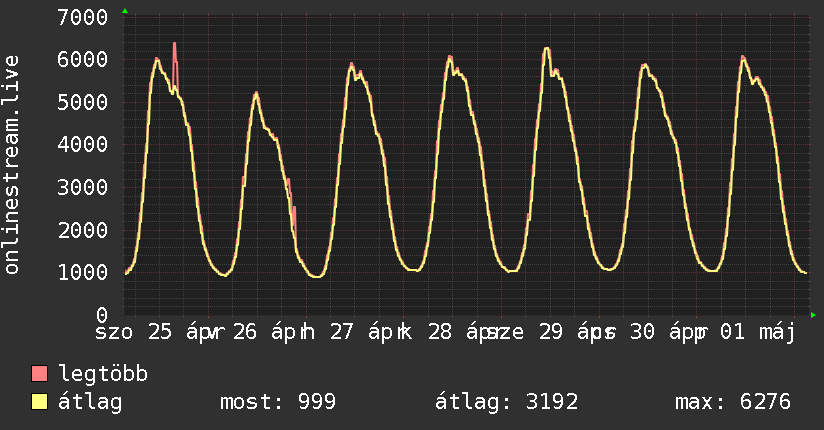Click the 2000 y-axis label
This screenshot has height=430, width=824.
83,230
